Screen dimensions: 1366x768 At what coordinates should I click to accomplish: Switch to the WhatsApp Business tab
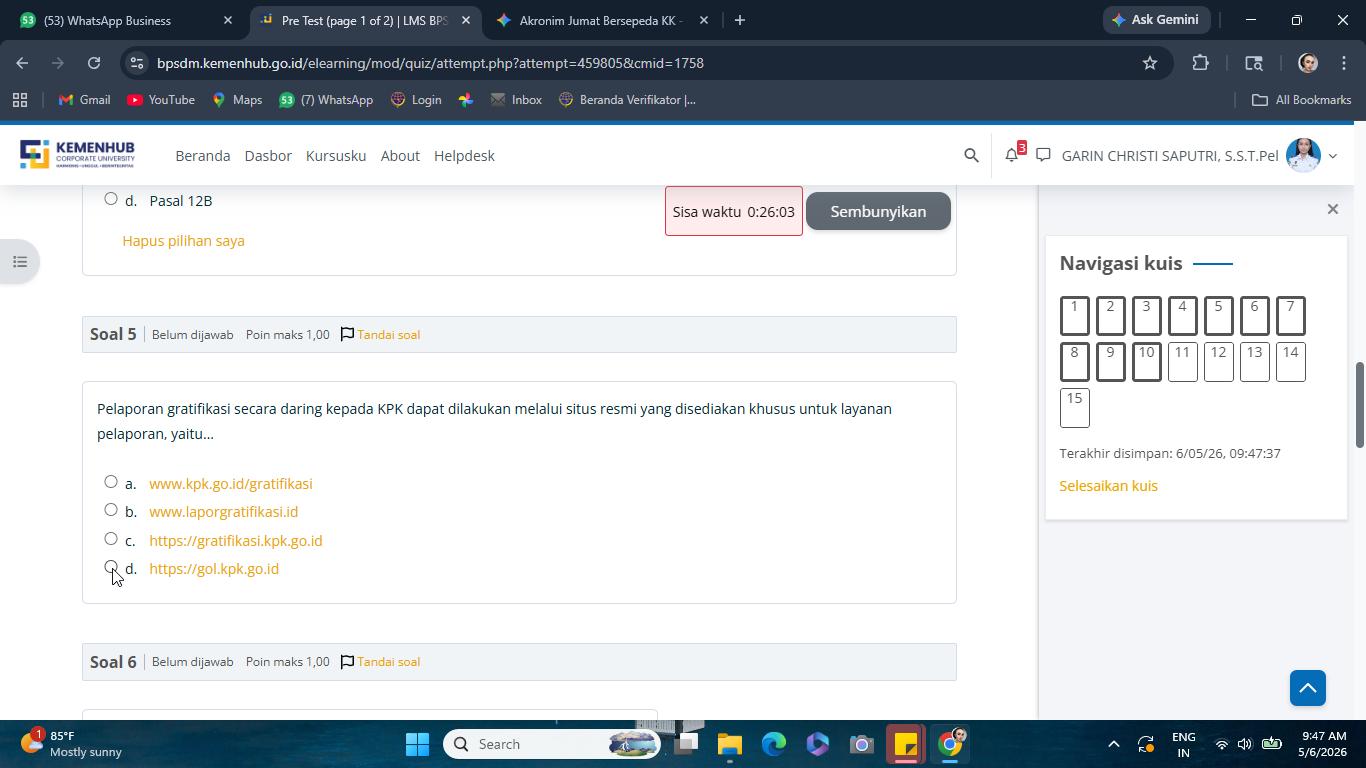pyautogui.click(x=127, y=20)
